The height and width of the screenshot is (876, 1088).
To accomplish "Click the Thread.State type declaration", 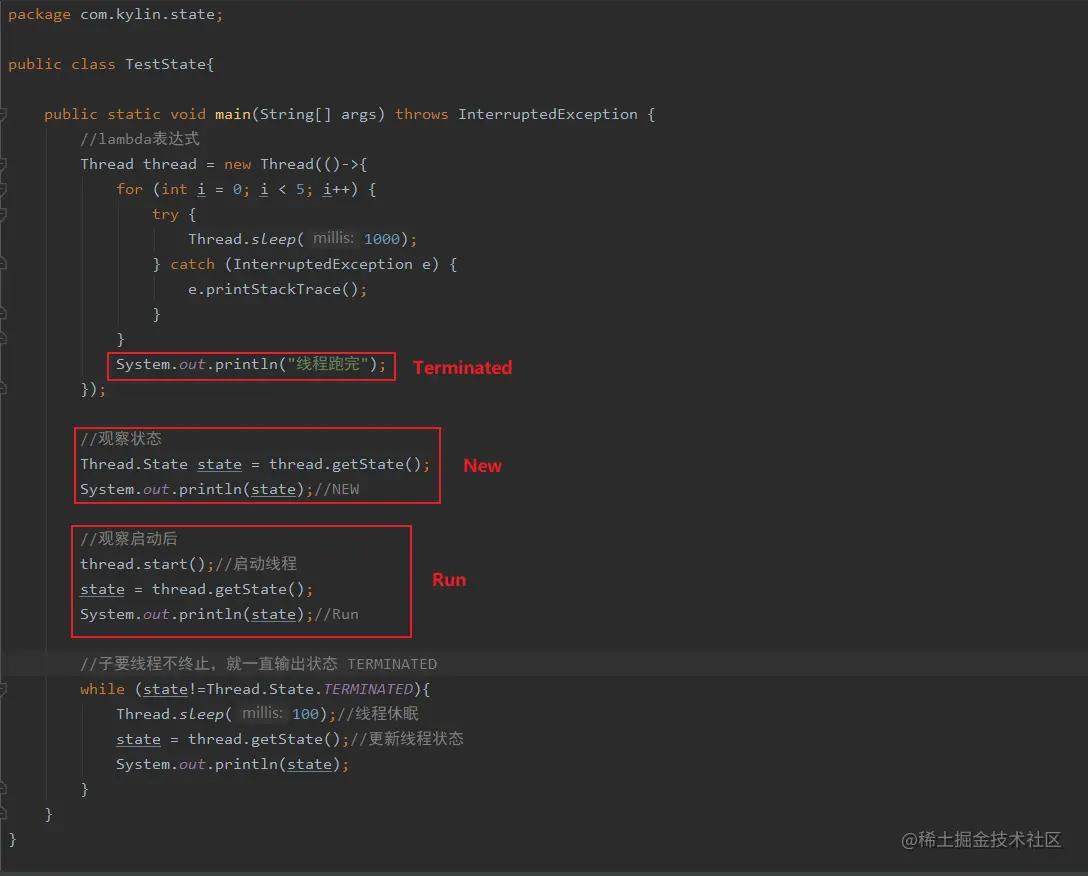I will tap(134, 464).
